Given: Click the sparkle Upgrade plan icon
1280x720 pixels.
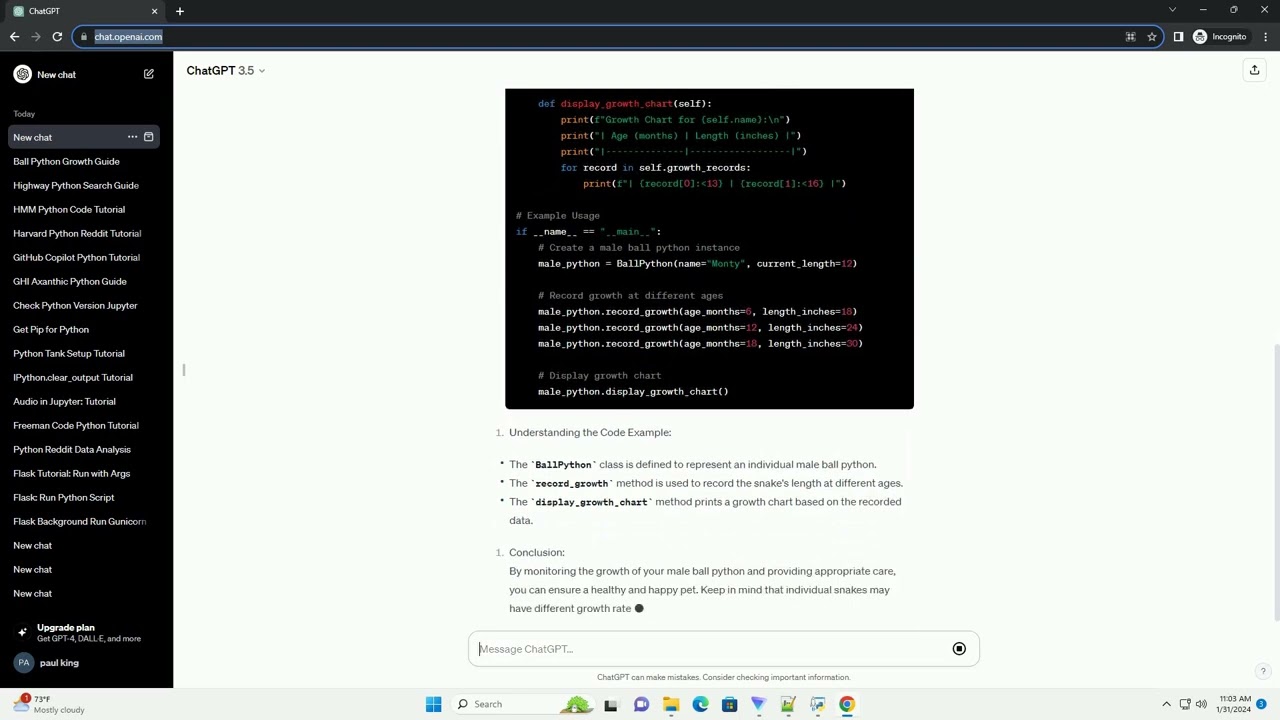Looking at the screenshot, I should [23, 632].
